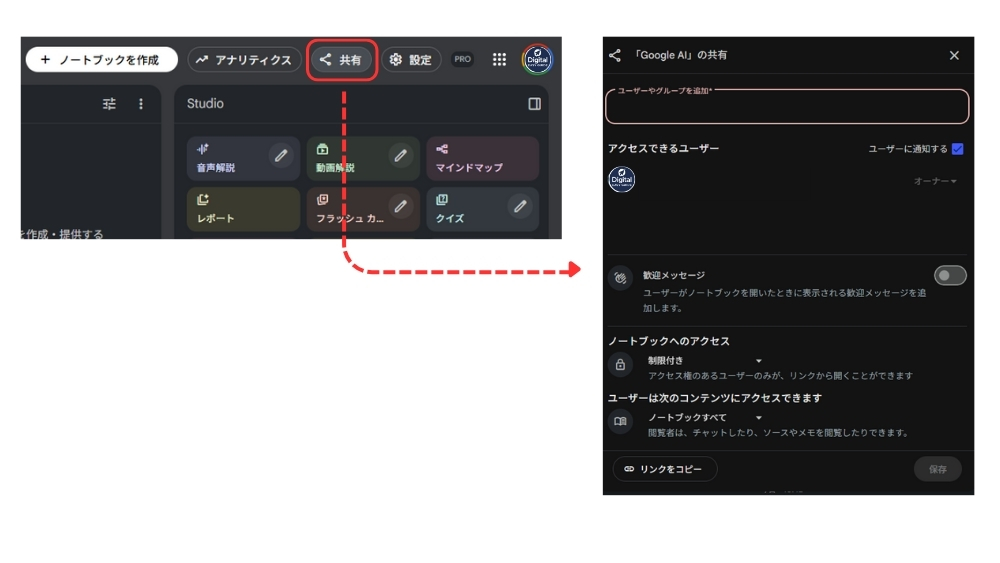Click the PRO badge
This screenshot has width=1000, height=563.
(462, 59)
